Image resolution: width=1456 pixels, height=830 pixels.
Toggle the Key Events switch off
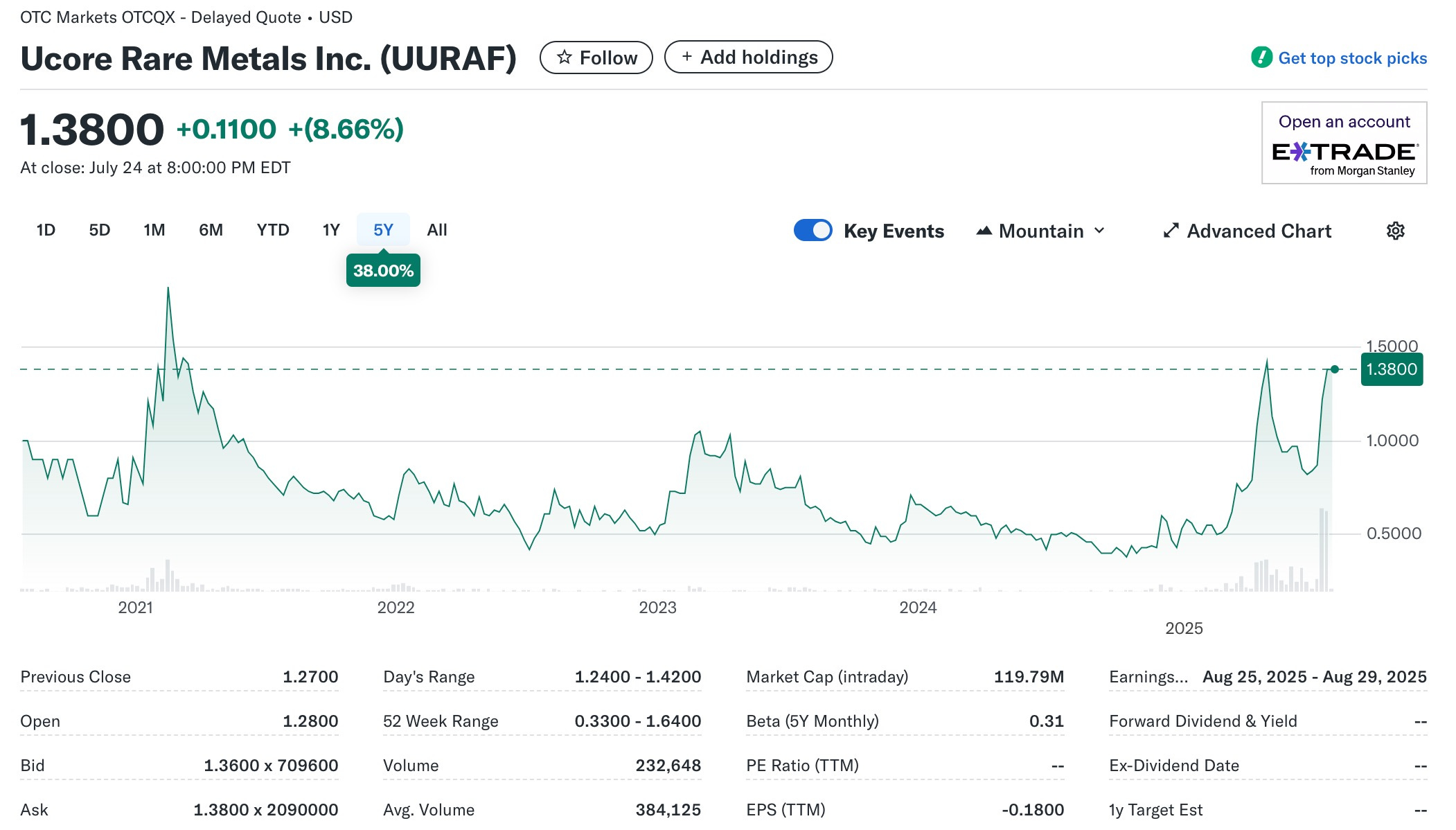(x=813, y=231)
